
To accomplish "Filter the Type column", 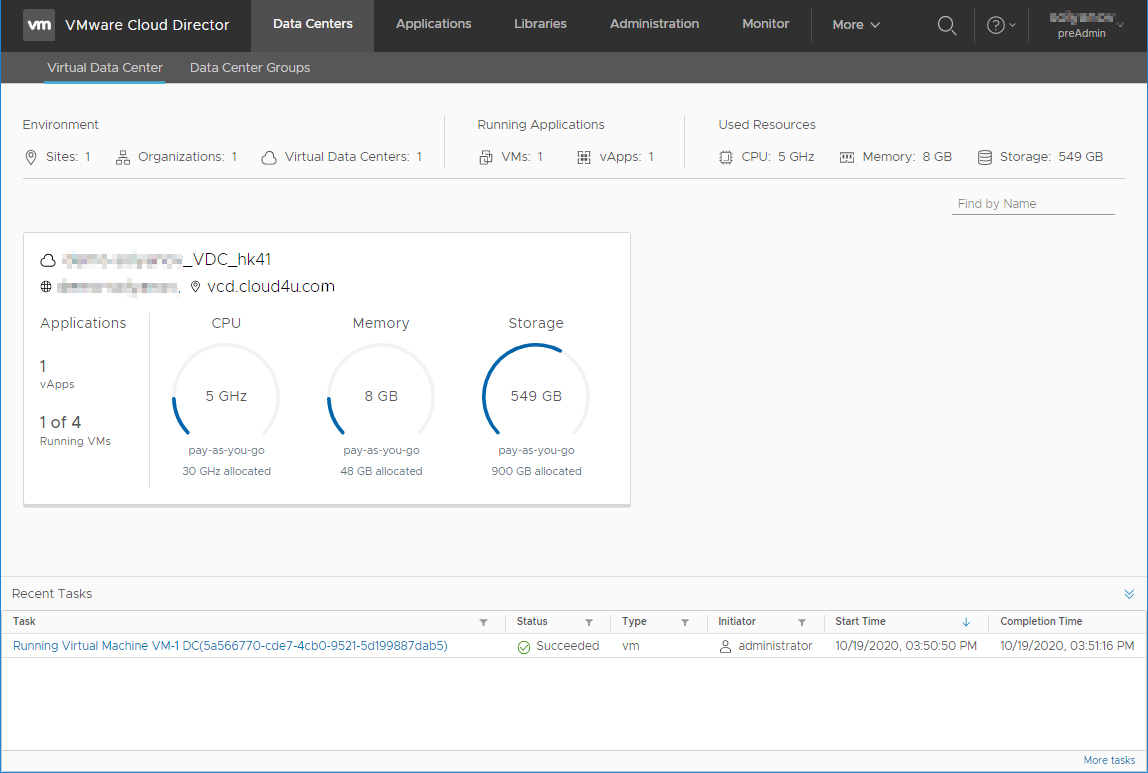I will pyautogui.click(x=685, y=622).
